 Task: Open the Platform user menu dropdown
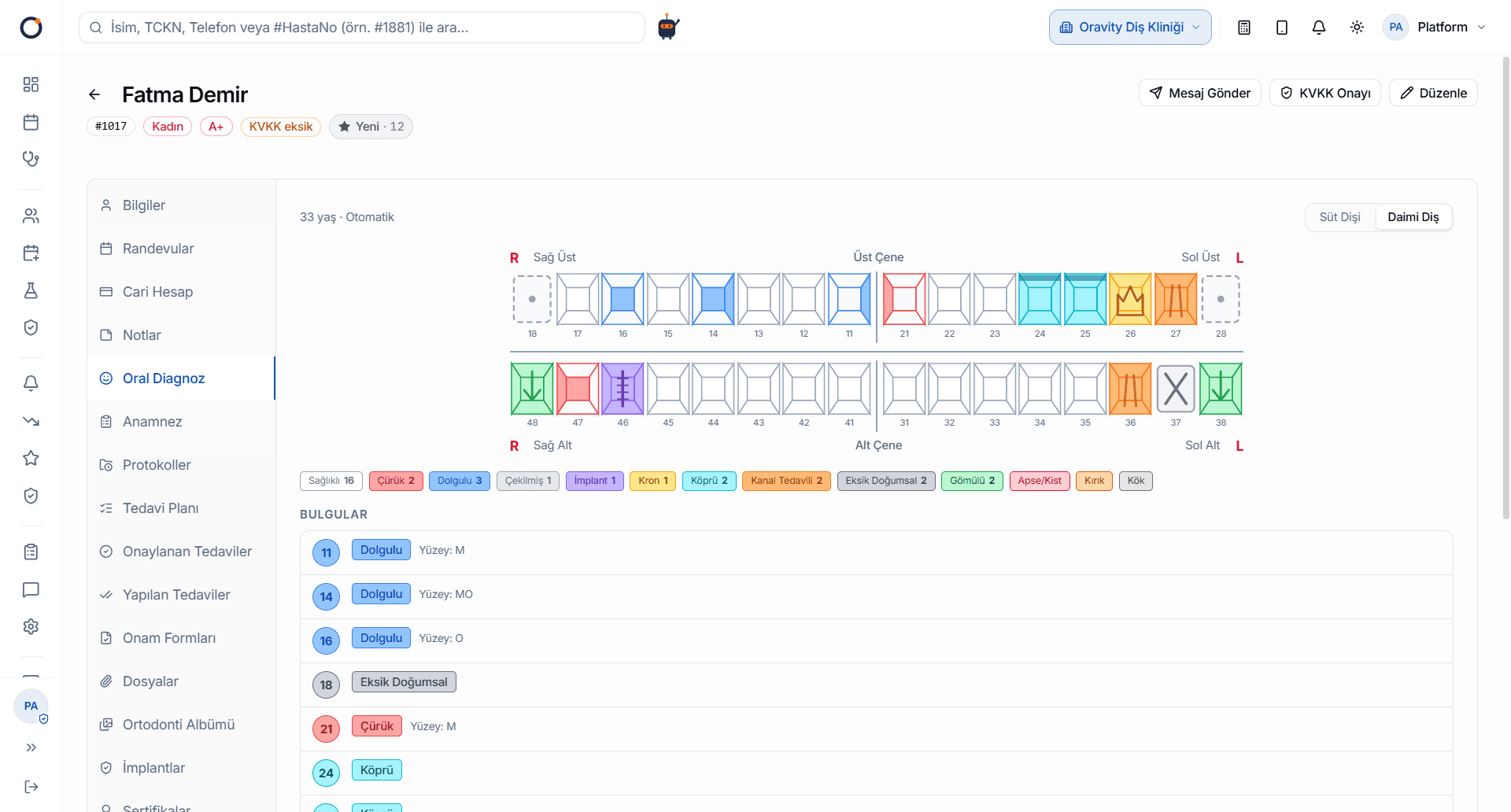(1435, 28)
